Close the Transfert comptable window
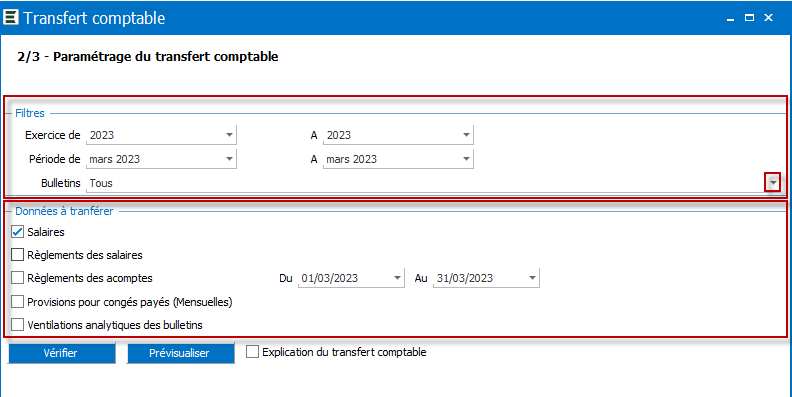 coord(769,18)
